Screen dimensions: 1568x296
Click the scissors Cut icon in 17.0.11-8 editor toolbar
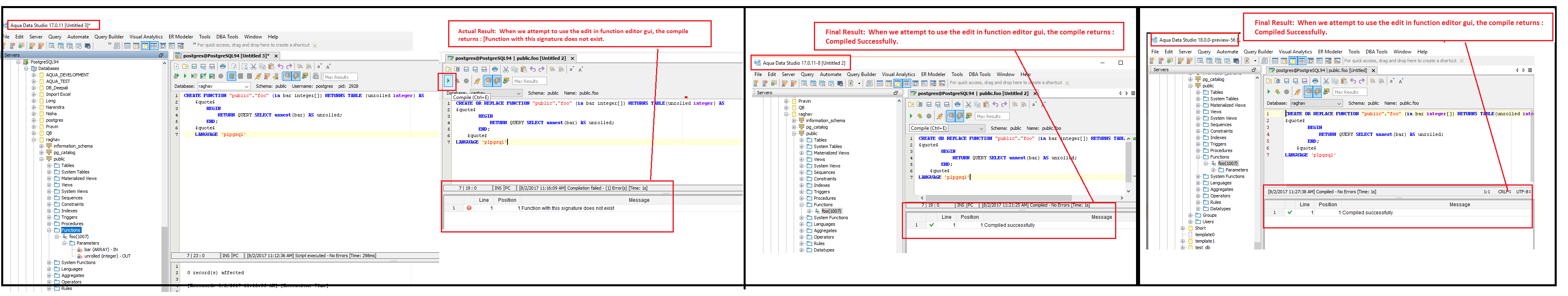pos(968,105)
